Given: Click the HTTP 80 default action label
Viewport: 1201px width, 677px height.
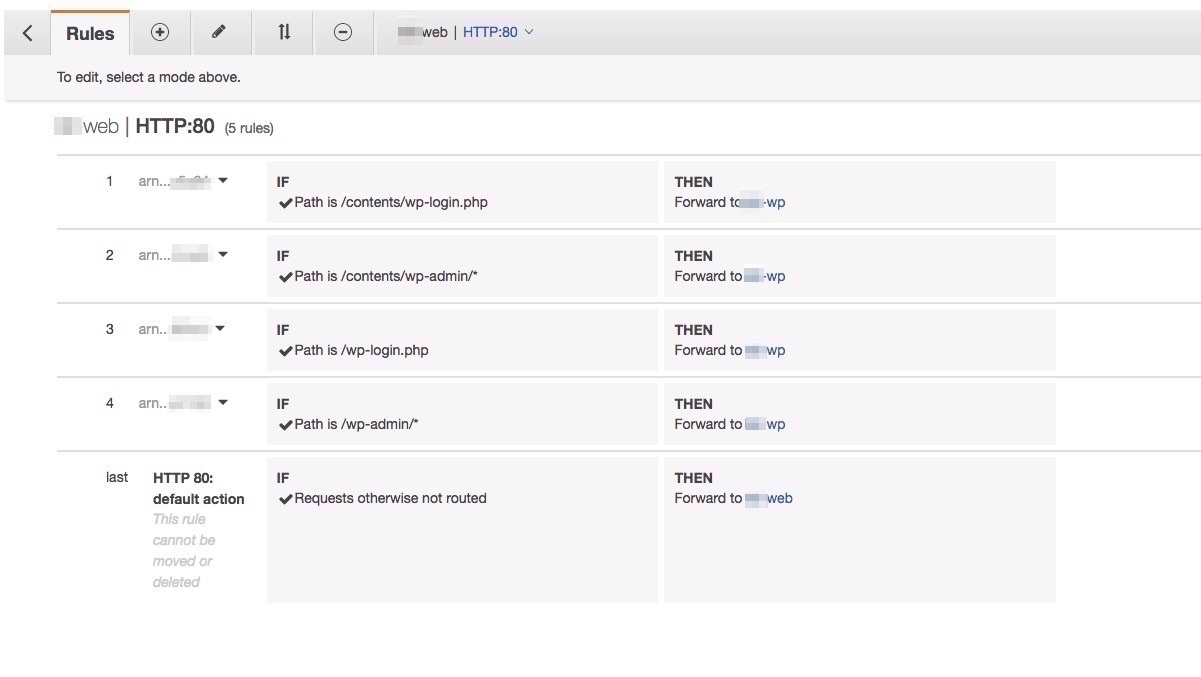Looking at the screenshot, I should (198, 488).
